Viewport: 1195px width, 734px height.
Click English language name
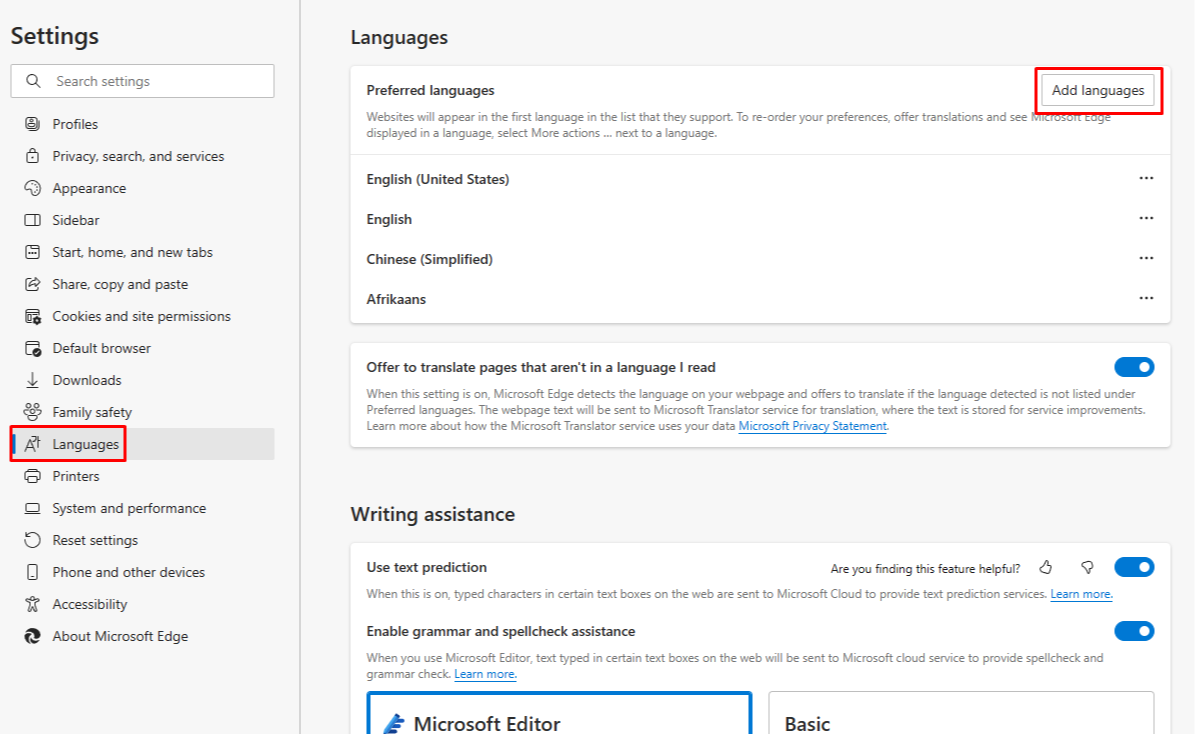tap(389, 219)
